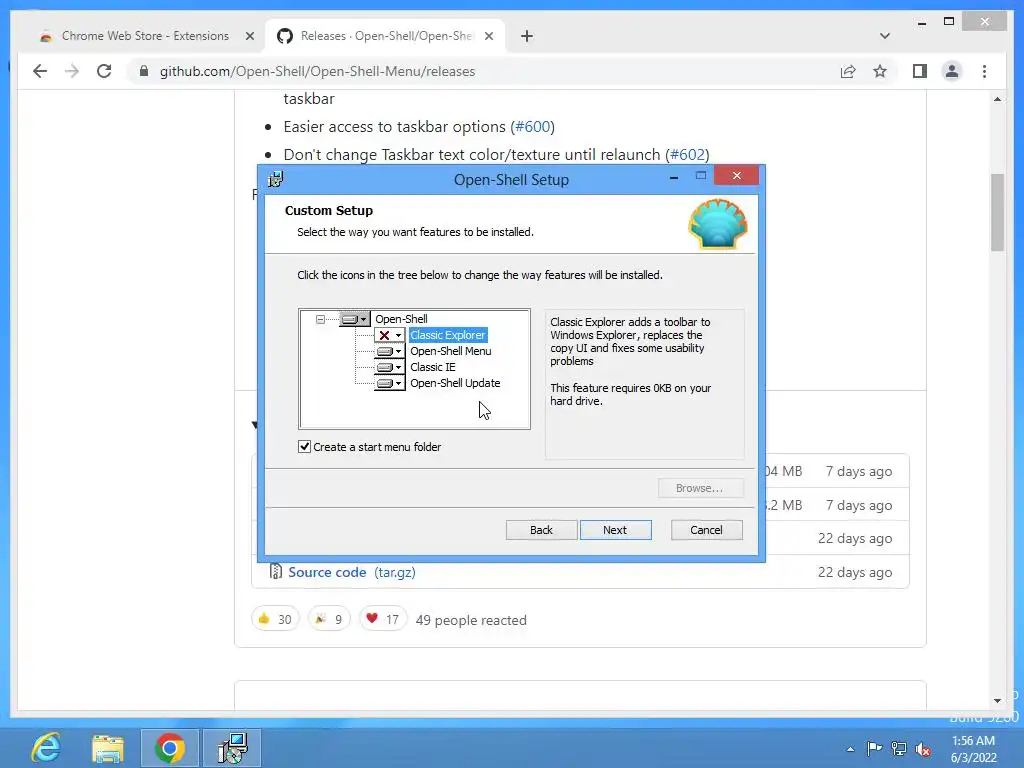Viewport: 1024px width, 768px height.
Task: Go forward in Chrome
Action: pos(72,71)
